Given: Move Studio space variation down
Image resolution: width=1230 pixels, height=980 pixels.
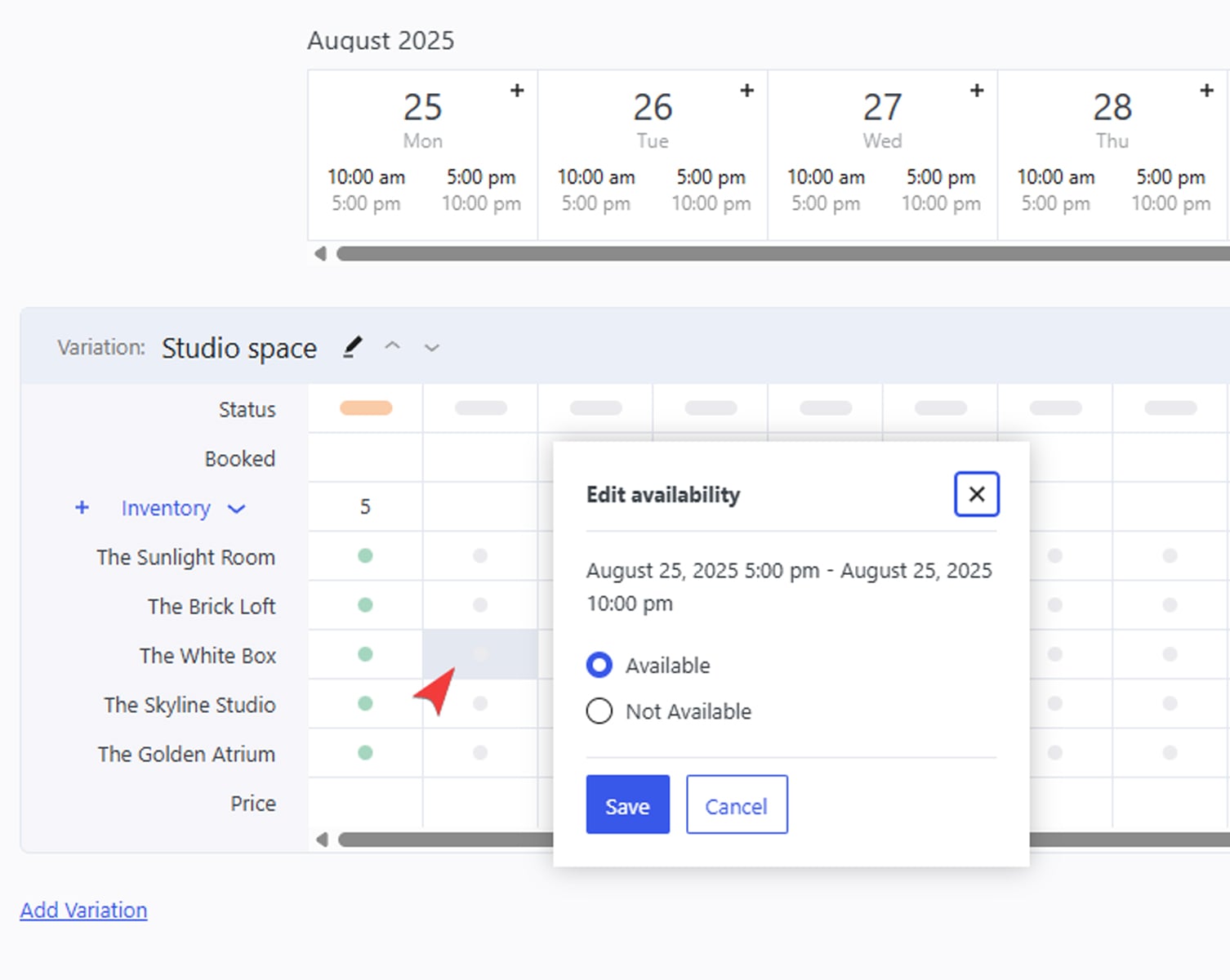Looking at the screenshot, I should (432, 348).
